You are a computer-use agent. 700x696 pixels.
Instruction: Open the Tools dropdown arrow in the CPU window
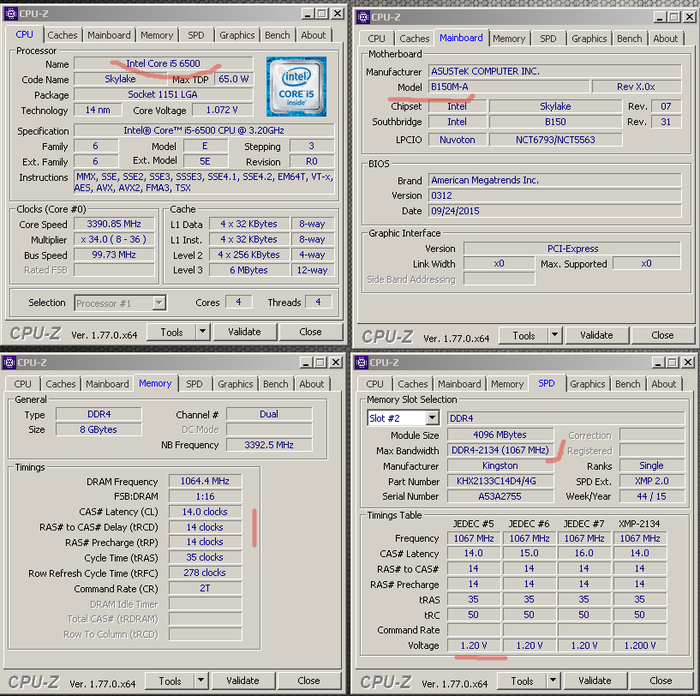(x=202, y=332)
